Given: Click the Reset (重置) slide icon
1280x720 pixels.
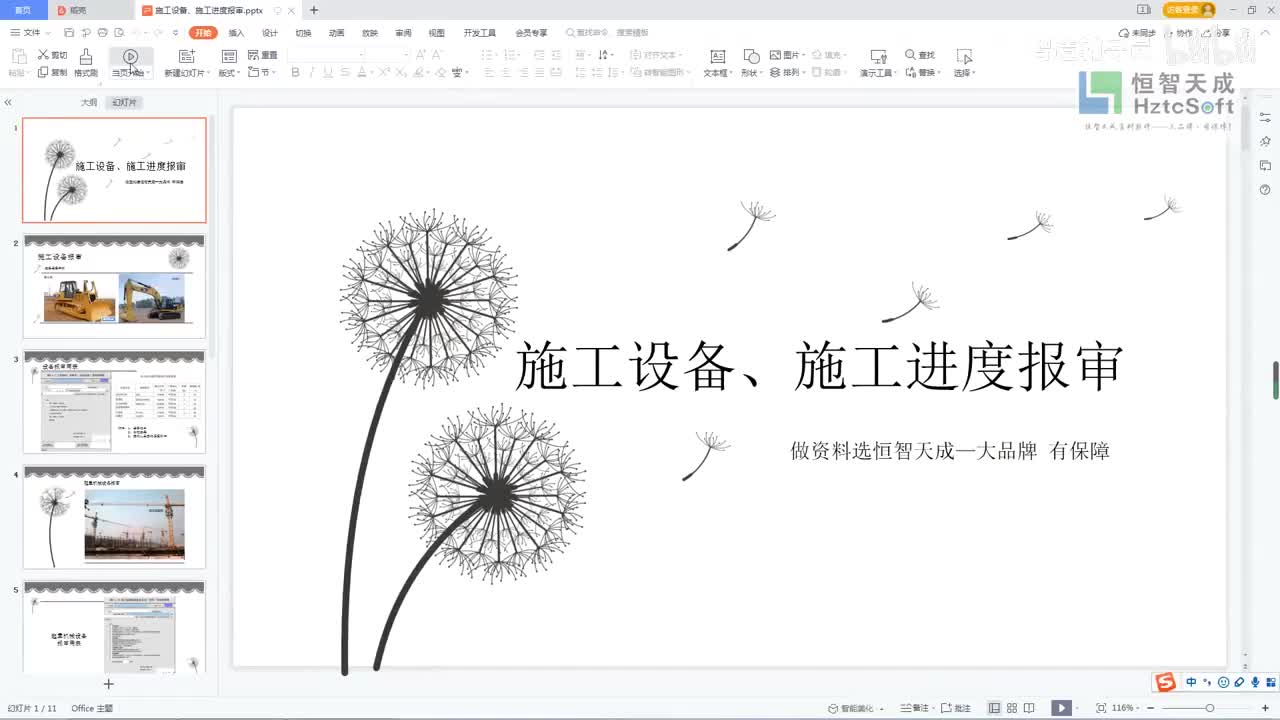Looking at the screenshot, I should [x=254, y=55].
